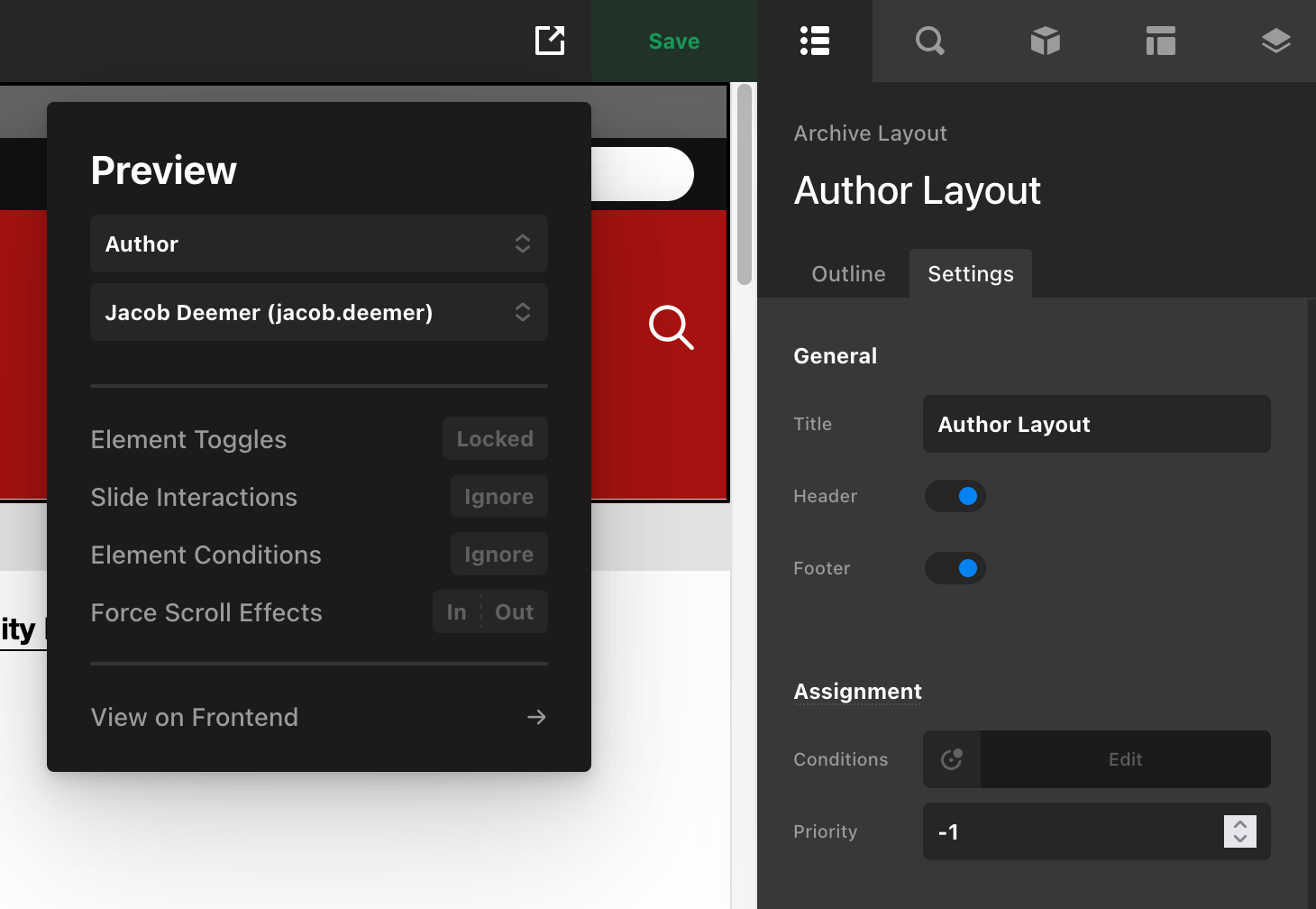The height and width of the screenshot is (909, 1316).
Task: Click the external link preview icon
Action: (550, 41)
